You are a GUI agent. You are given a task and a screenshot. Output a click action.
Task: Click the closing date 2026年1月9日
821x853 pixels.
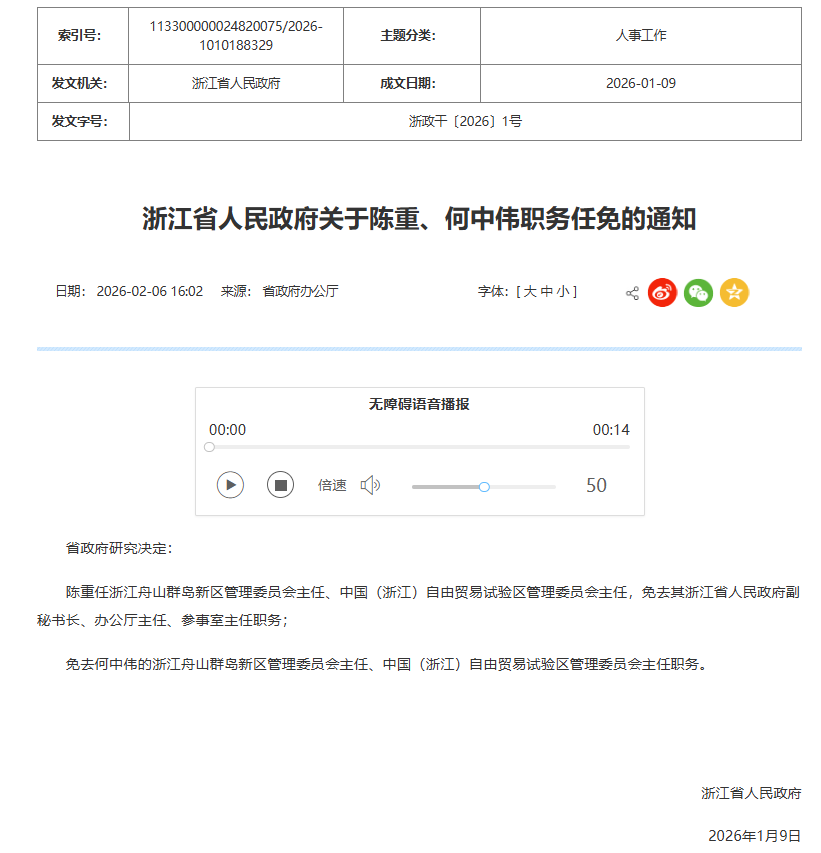click(755, 836)
